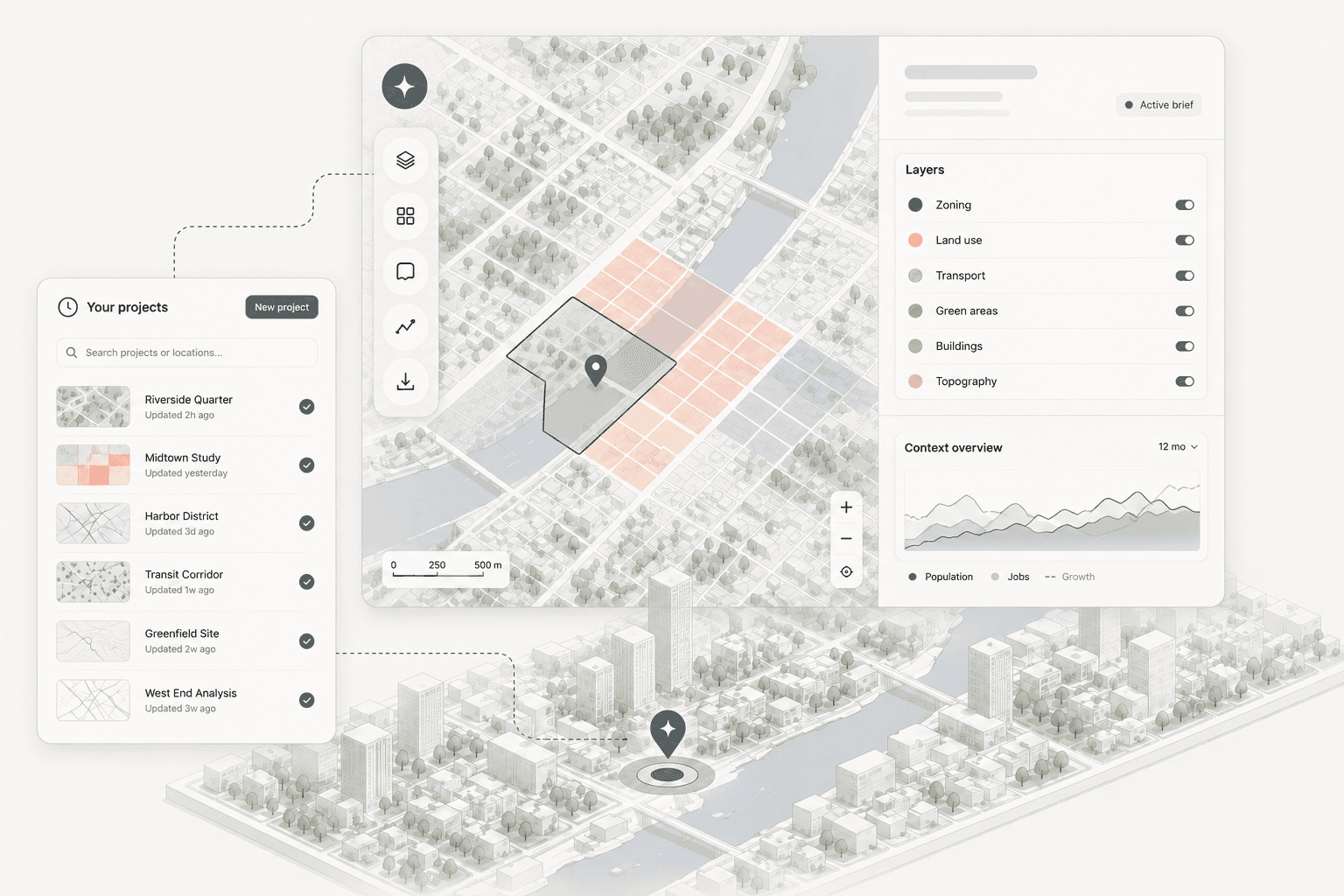Viewport: 1344px width, 896px height.
Task: Open Riverside Quarter thumbnail
Action: (x=94, y=407)
